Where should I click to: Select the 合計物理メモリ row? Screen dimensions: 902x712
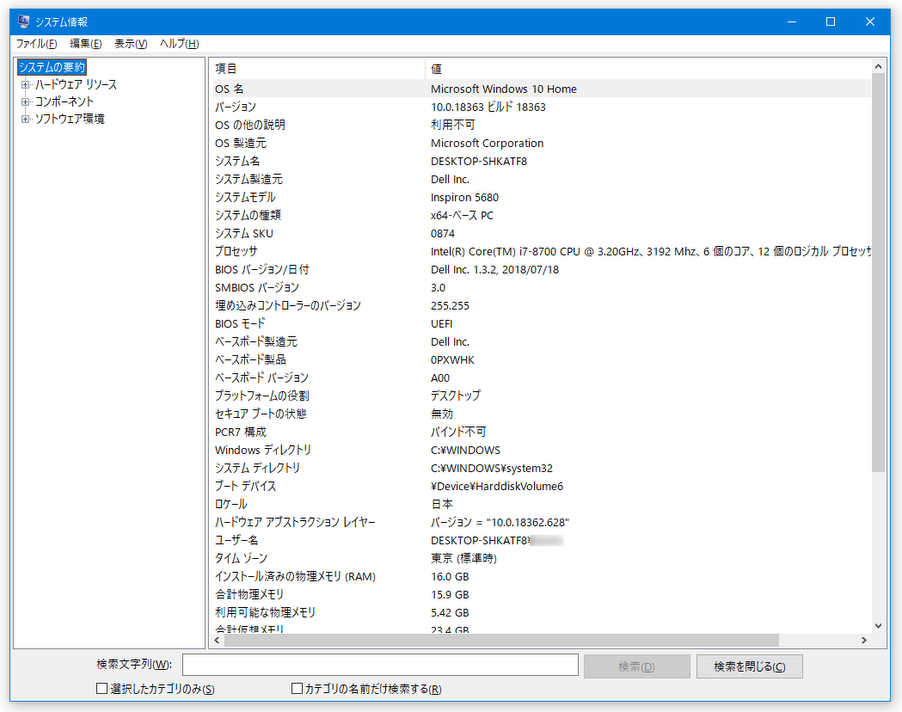(x=541, y=595)
